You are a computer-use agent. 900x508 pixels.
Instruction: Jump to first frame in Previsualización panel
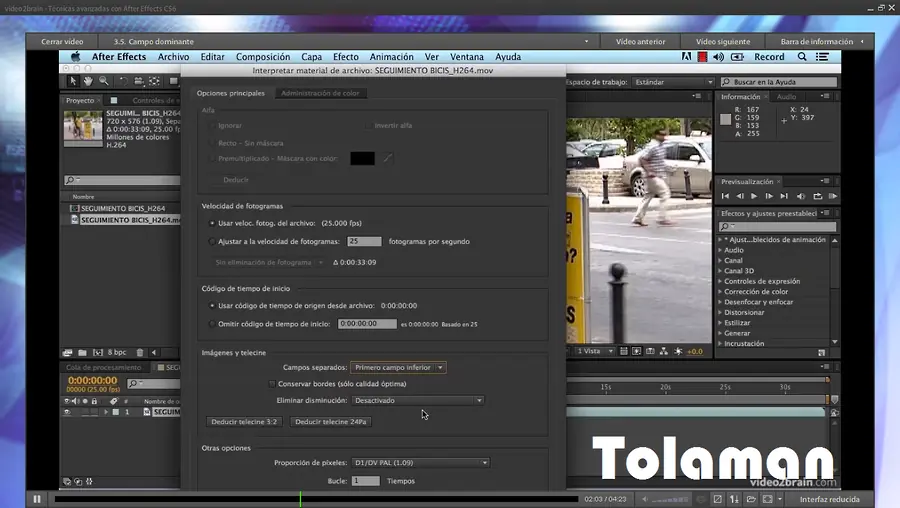tap(727, 196)
